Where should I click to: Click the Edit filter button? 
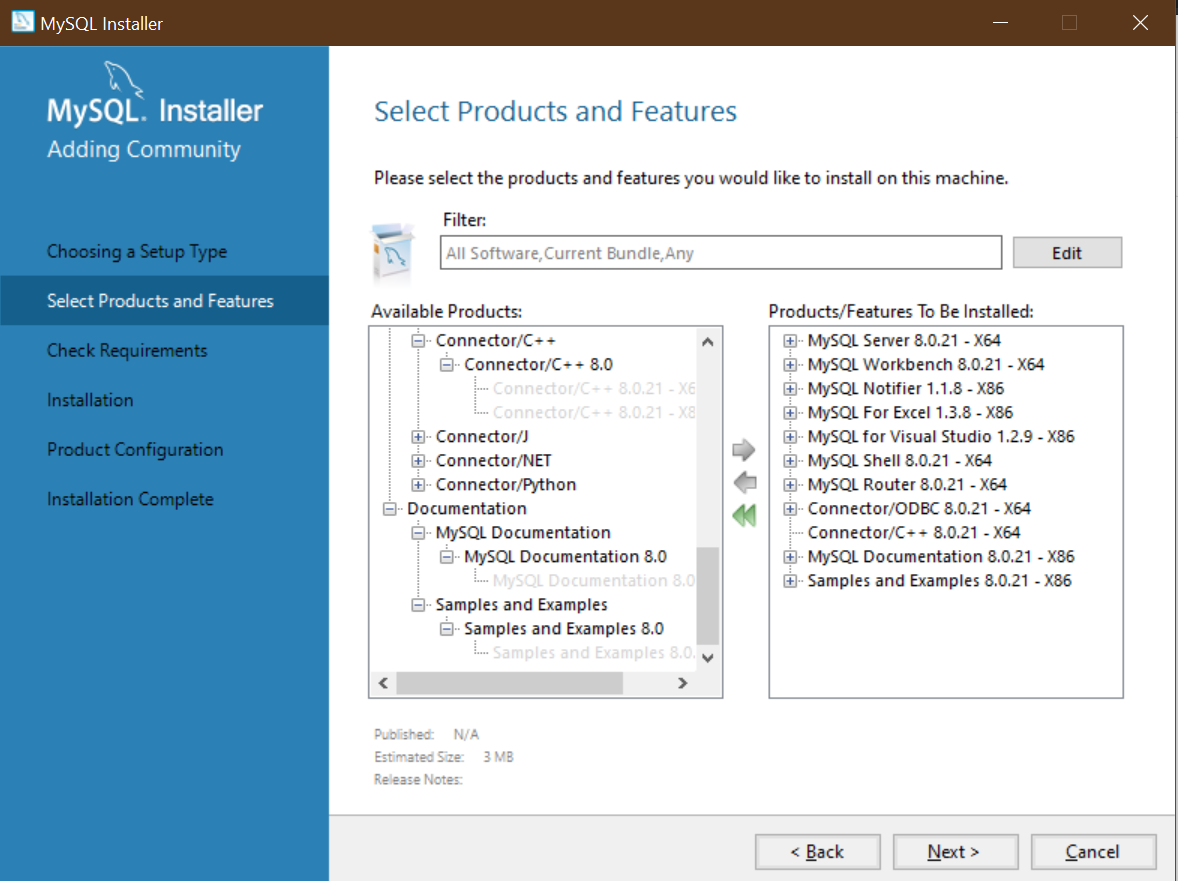1067,253
